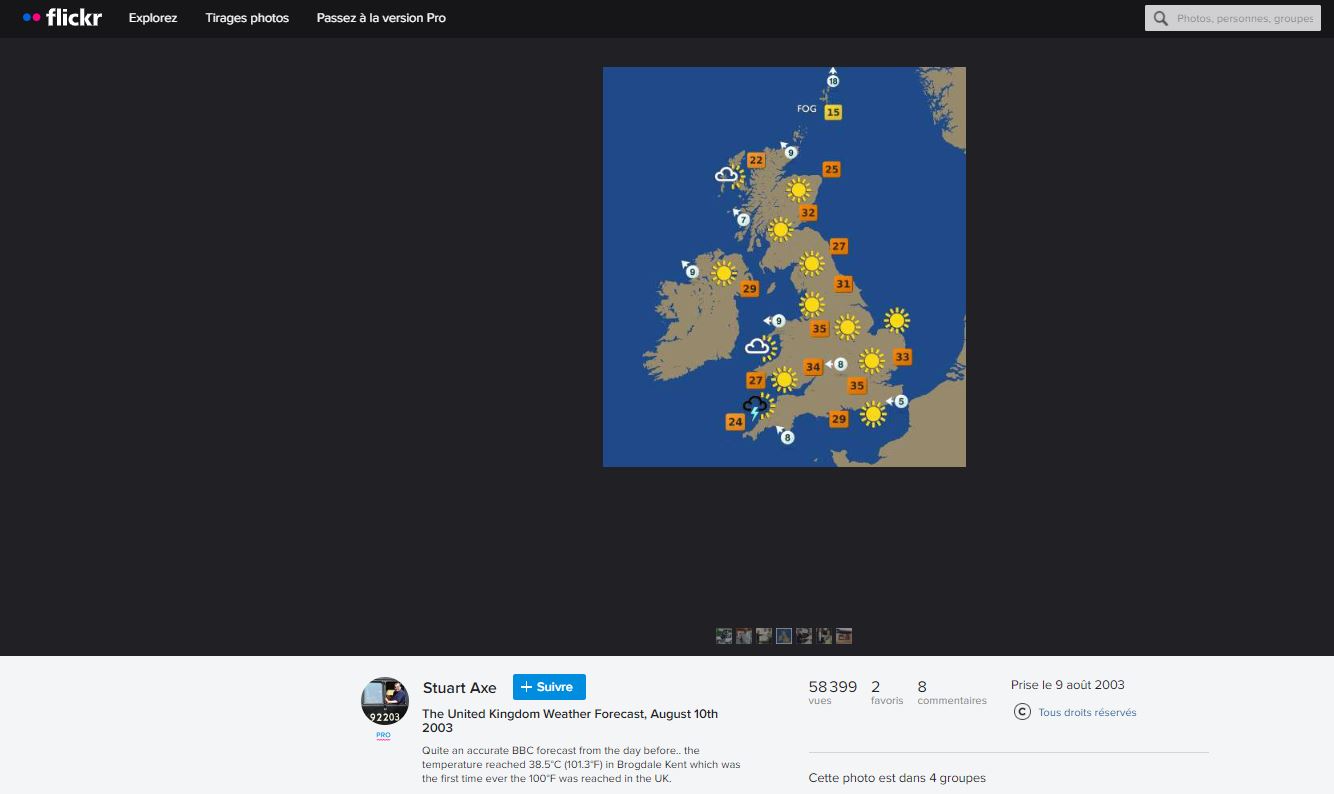Image resolution: width=1334 pixels, height=794 pixels.
Task: Click the Flickr logo
Action: click(62, 18)
